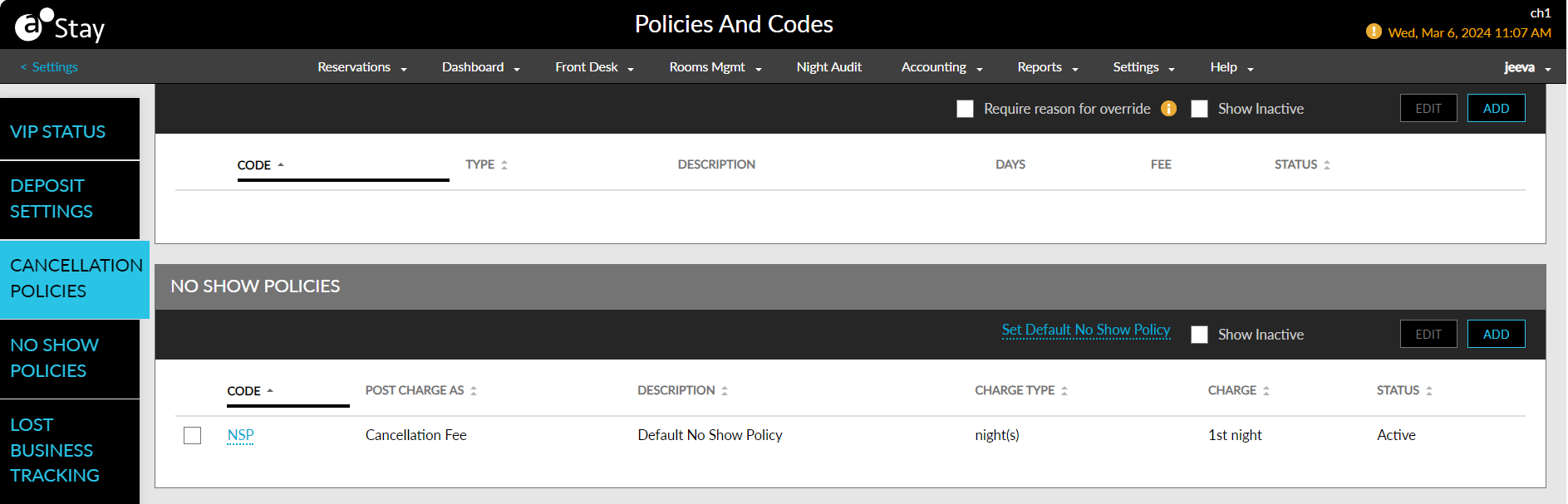Enable Require reason for override checkbox
The width and height of the screenshot is (1568, 504).
coord(965,109)
